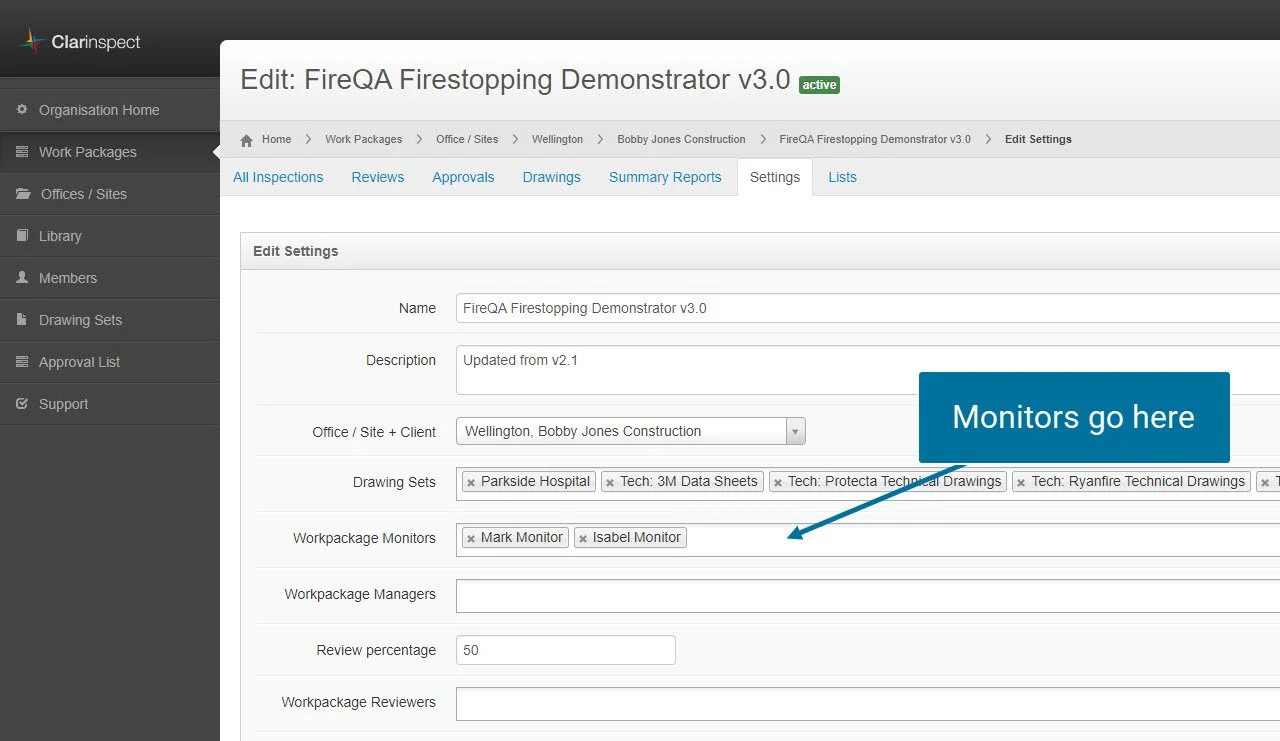Image resolution: width=1280 pixels, height=741 pixels.
Task: Click into the Description text area
Action: (x=868, y=370)
